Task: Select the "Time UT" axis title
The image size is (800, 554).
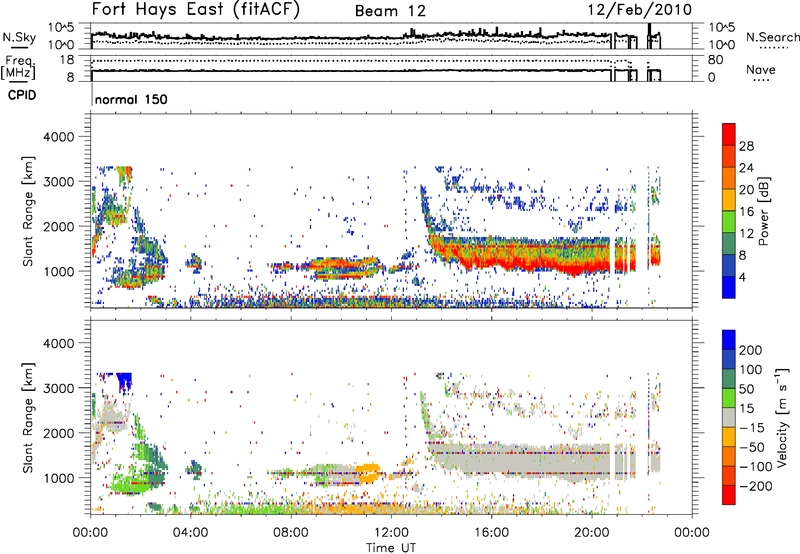Action: pyautogui.click(x=391, y=548)
